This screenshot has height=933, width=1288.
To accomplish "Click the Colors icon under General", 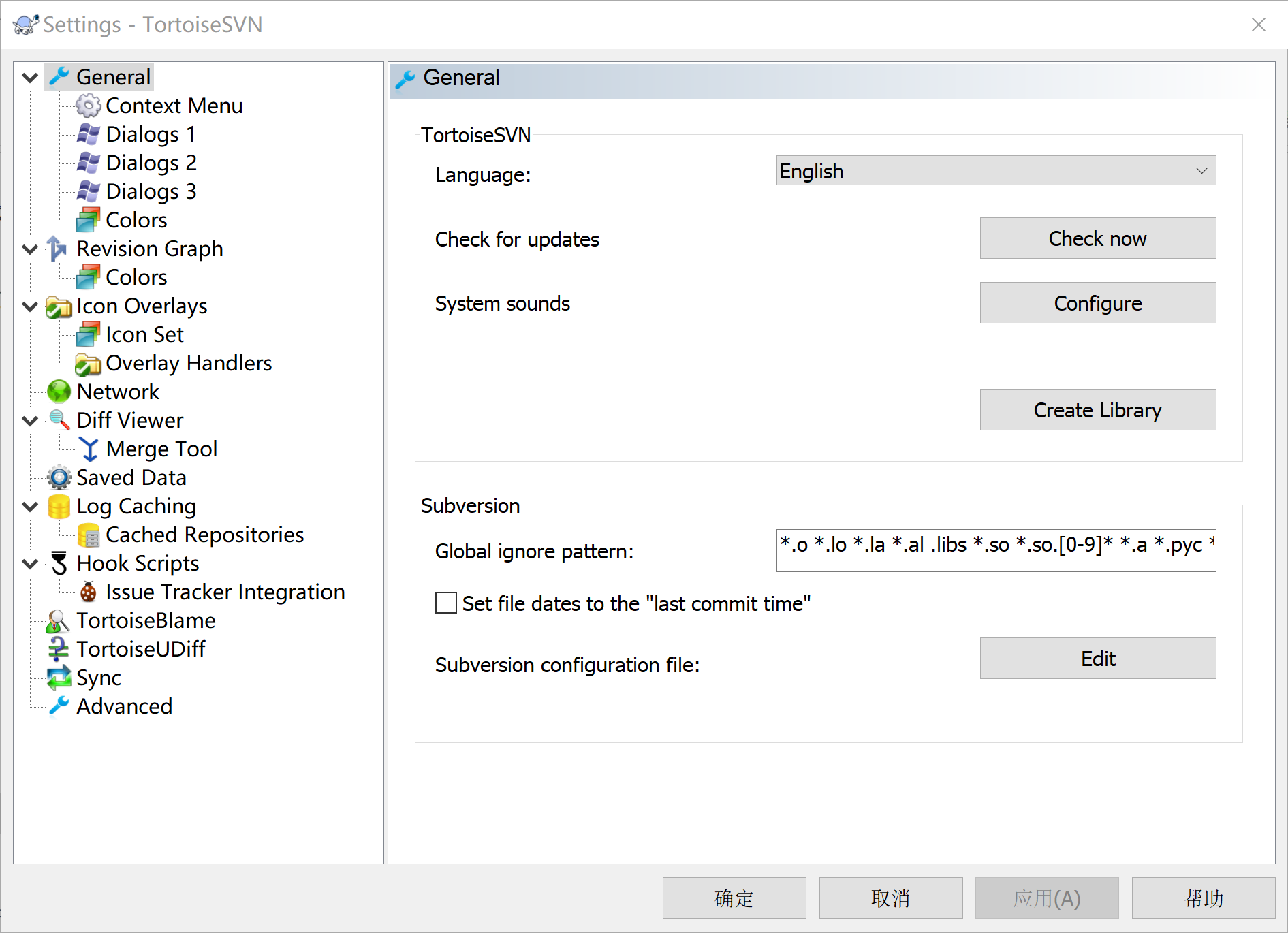I will [x=89, y=220].
